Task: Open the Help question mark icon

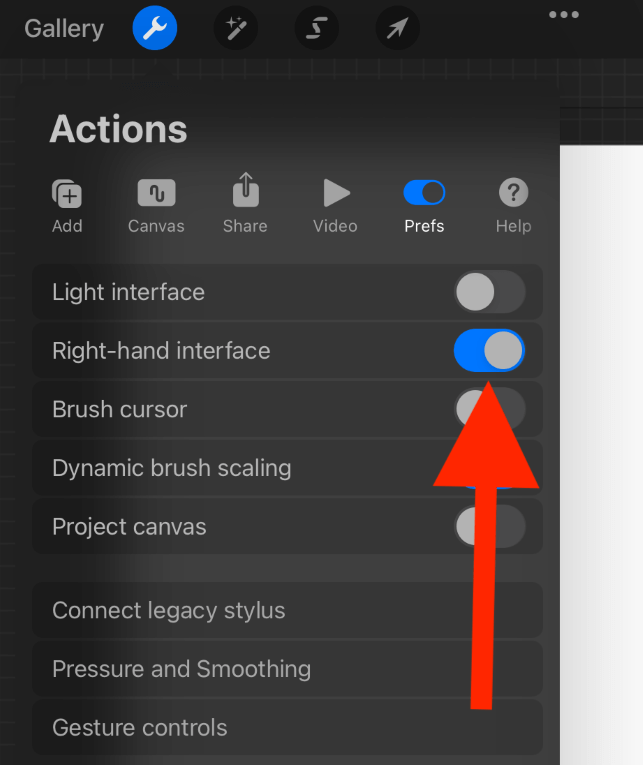Action: [x=513, y=204]
